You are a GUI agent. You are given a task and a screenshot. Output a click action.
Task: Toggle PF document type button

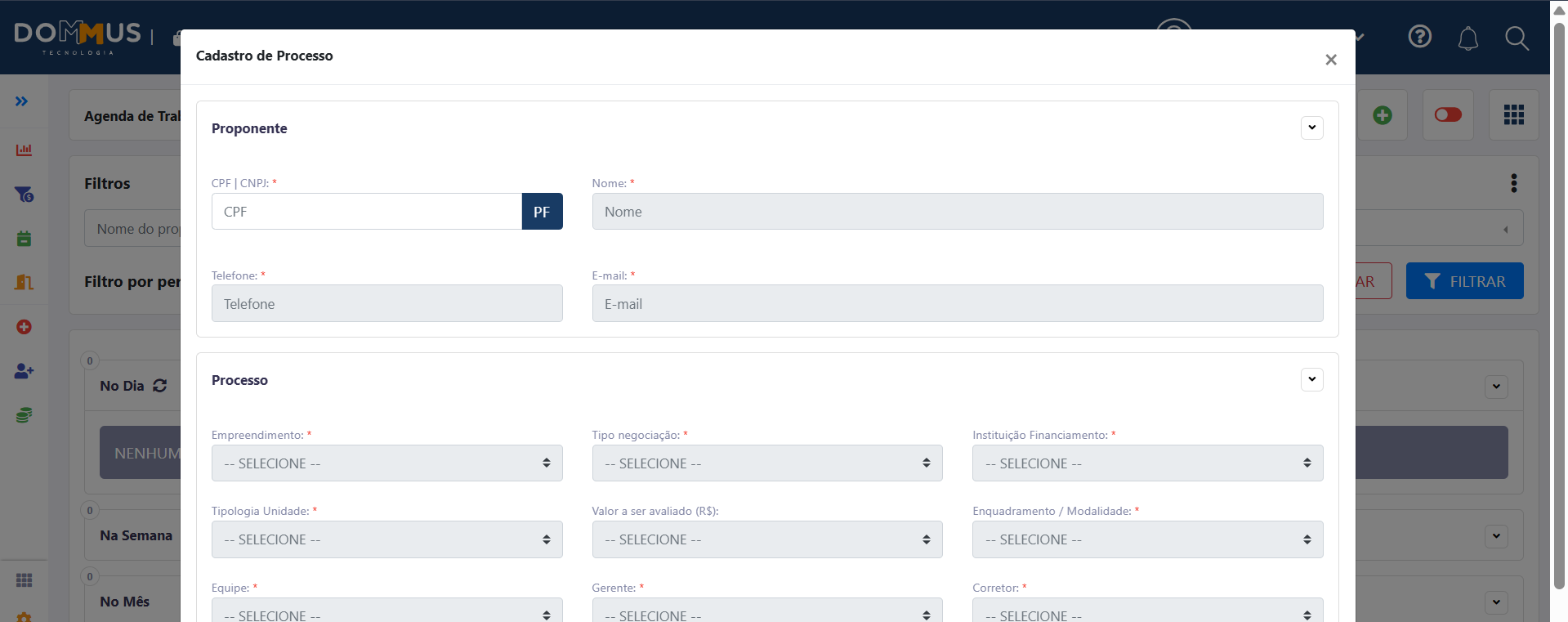tap(542, 212)
